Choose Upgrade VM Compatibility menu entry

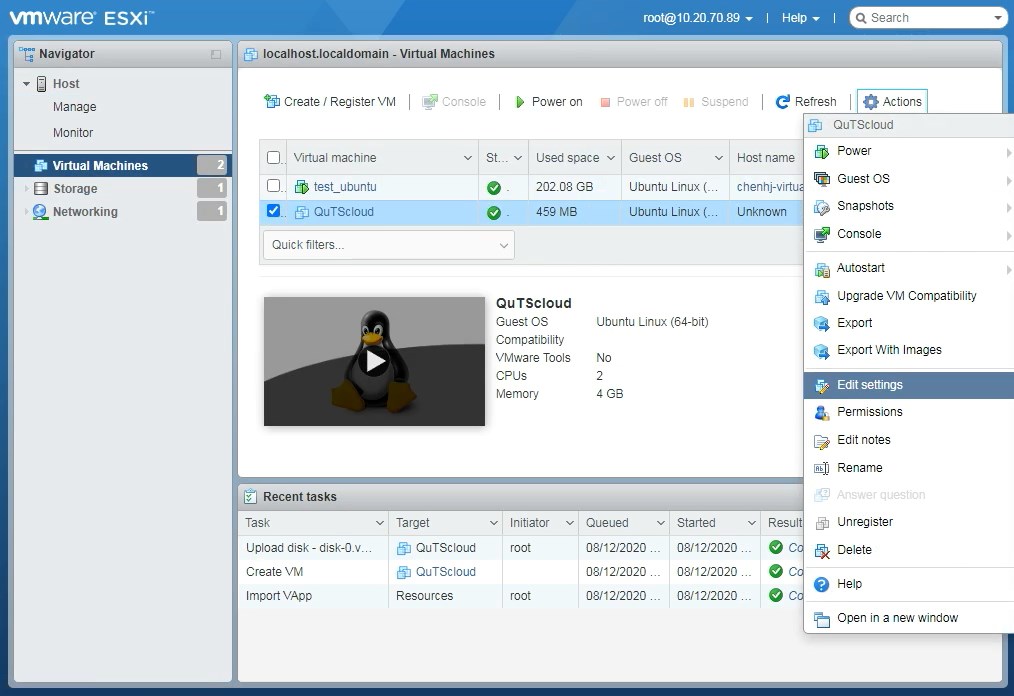[909, 296]
